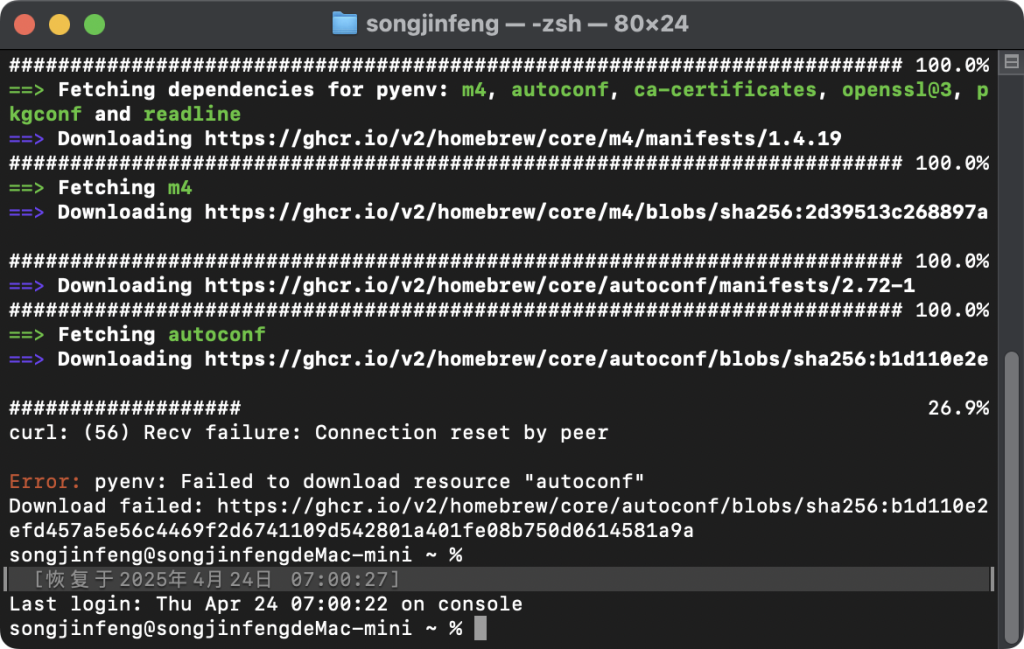Click "Fetching autoconf" status line

click(x=161, y=335)
